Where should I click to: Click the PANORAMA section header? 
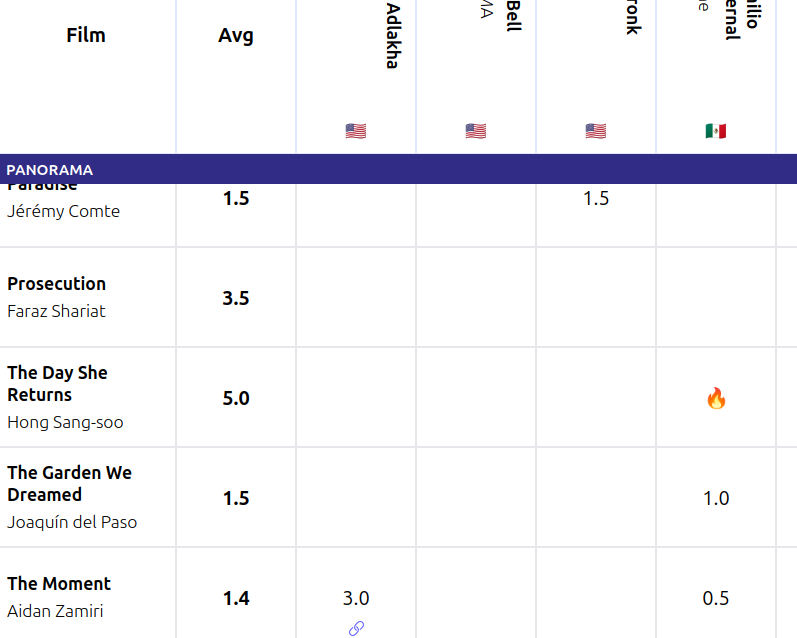coord(50,170)
